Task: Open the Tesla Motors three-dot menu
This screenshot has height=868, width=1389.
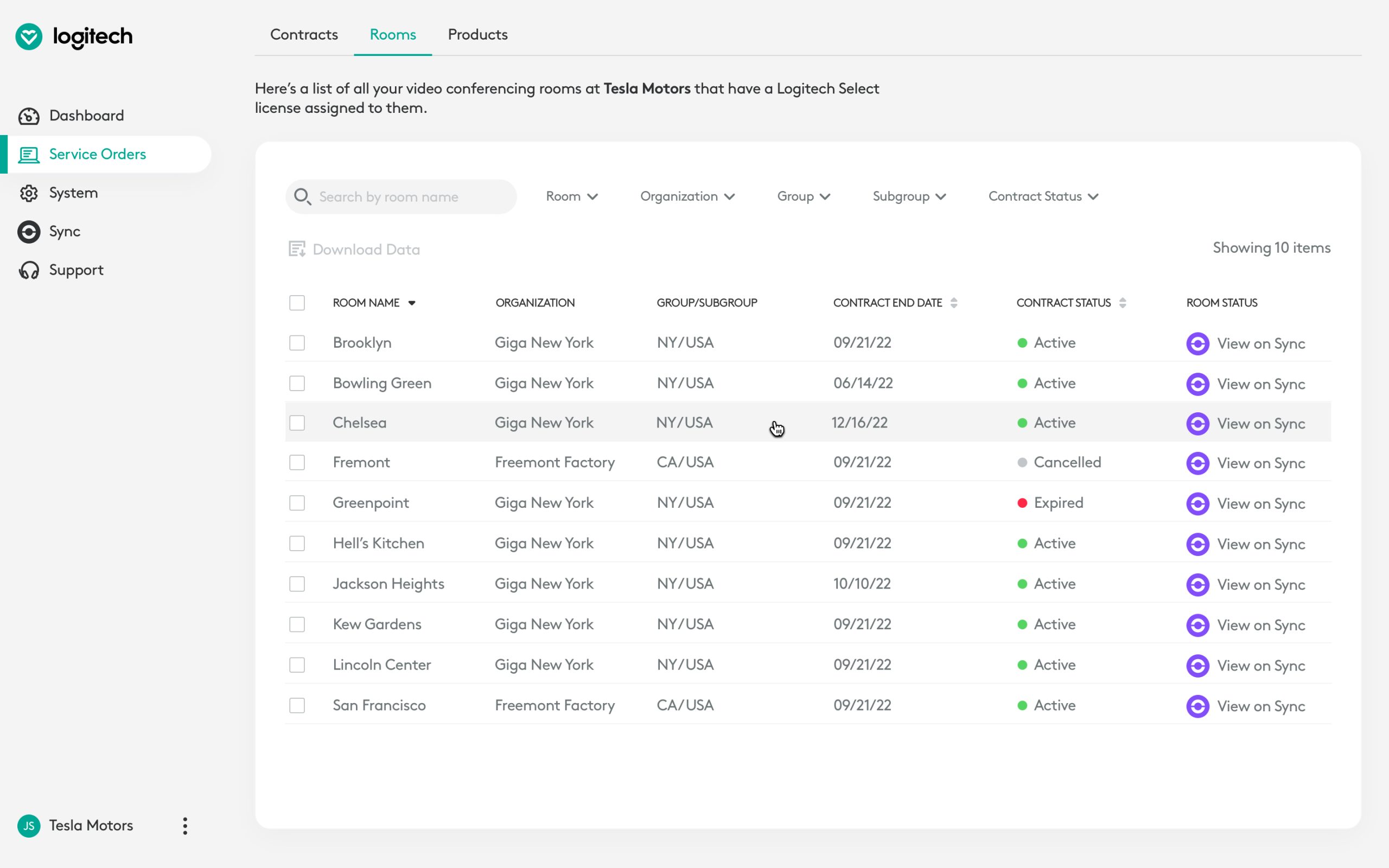Action: tap(185, 826)
